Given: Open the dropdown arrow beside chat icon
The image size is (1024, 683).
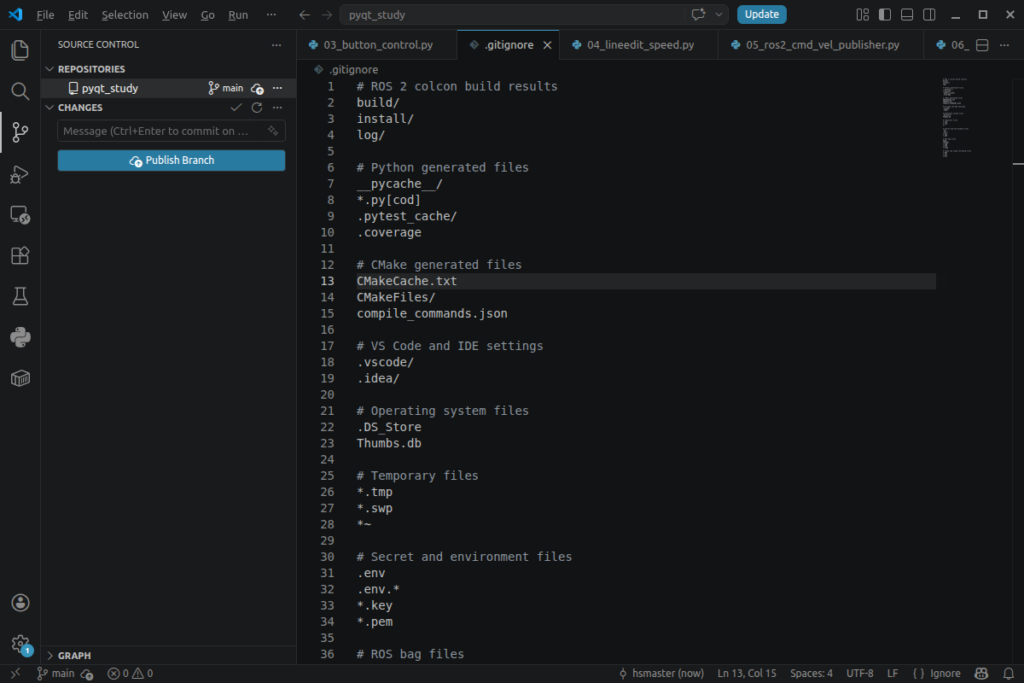Looking at the screenshot, I should 718,14.
